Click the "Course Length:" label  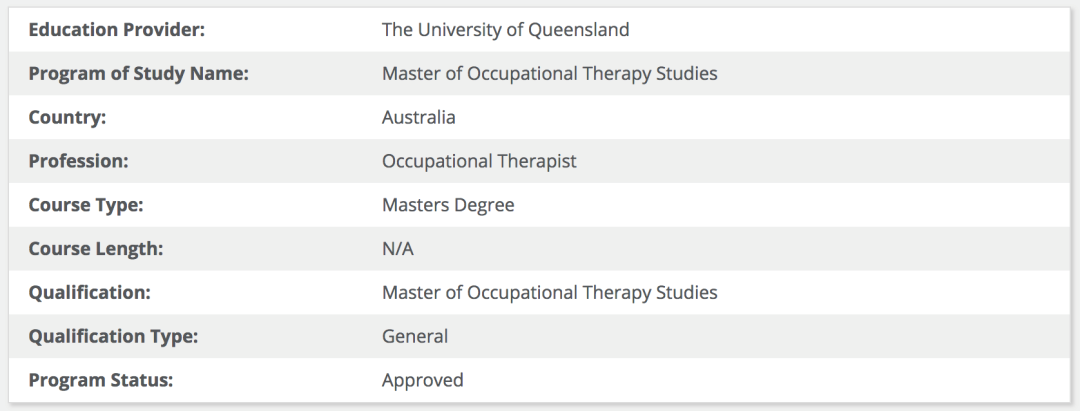95,249
